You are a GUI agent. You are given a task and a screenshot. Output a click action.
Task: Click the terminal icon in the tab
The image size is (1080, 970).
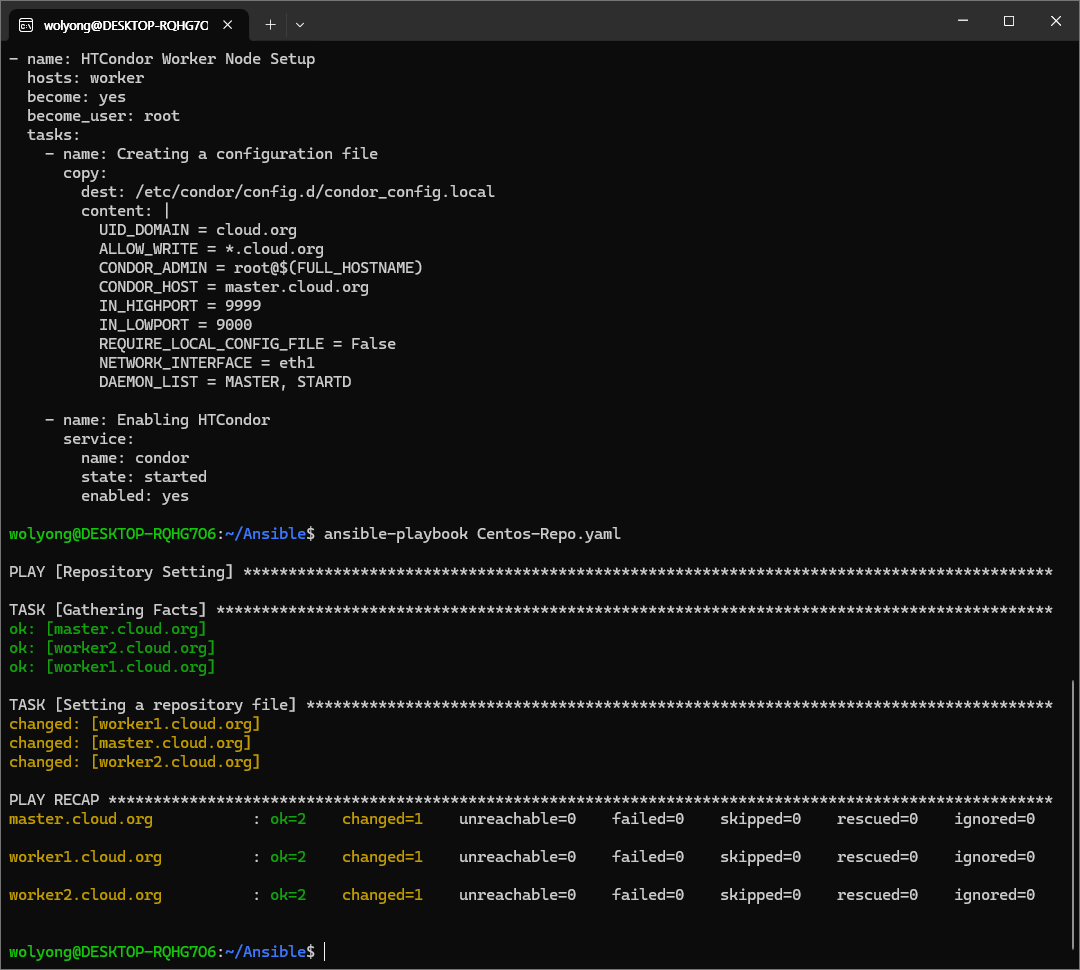[x=26, y=24]
